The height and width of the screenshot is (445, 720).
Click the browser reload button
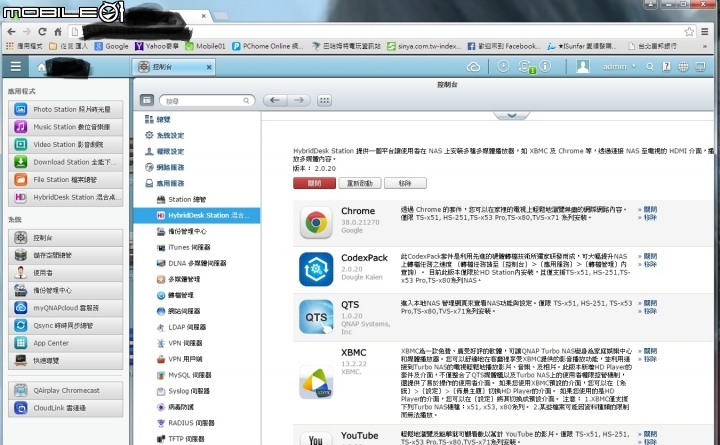pos(42,31)
